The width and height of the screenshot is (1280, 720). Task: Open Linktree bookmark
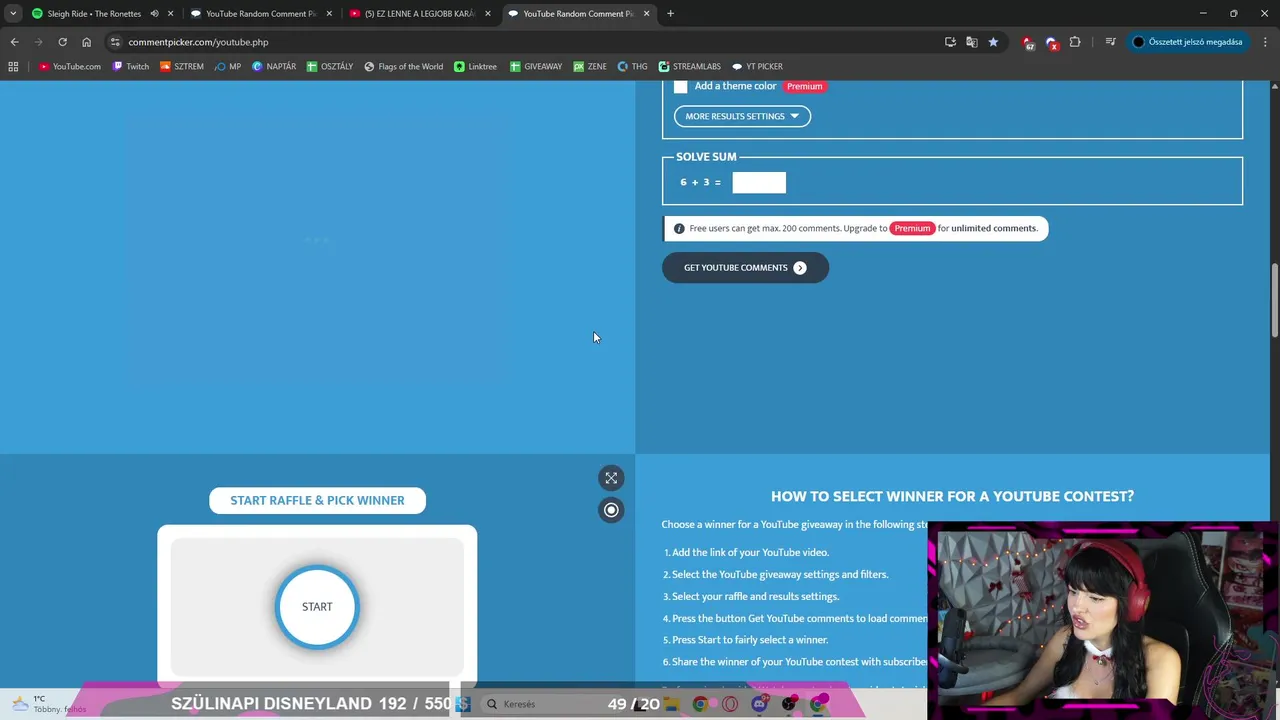[x=475, y=67]
